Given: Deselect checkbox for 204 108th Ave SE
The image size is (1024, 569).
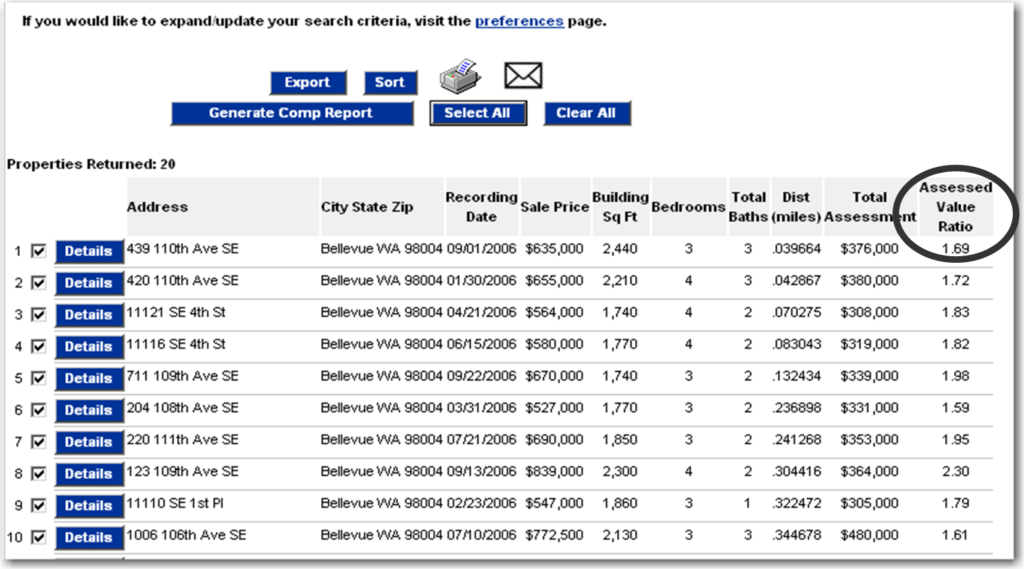Looking at the screenshot, I should pos(39,410).
